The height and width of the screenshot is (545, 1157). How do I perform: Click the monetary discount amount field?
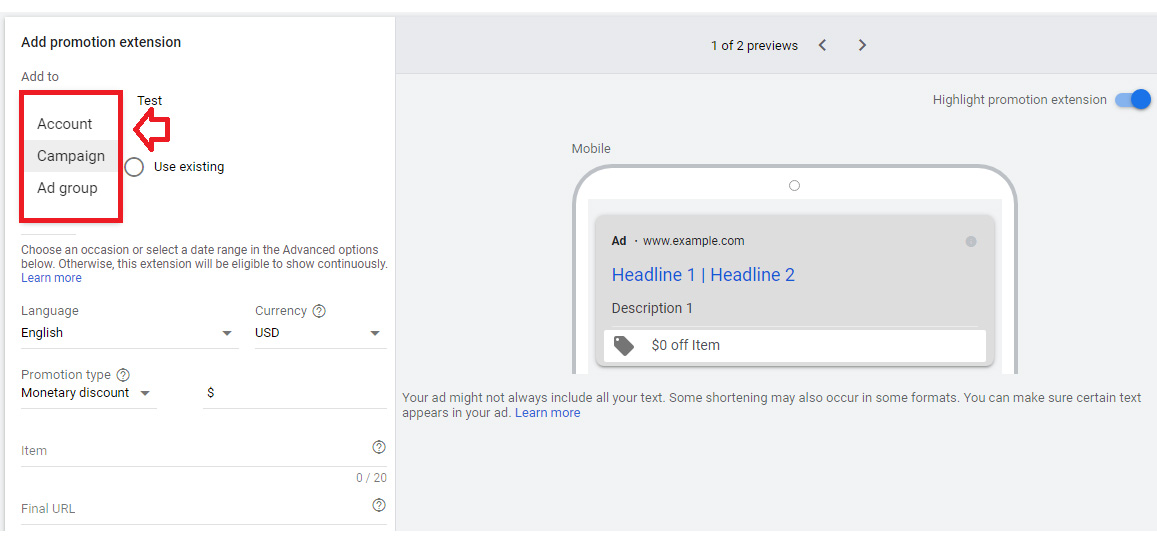(x=294, y=394)
